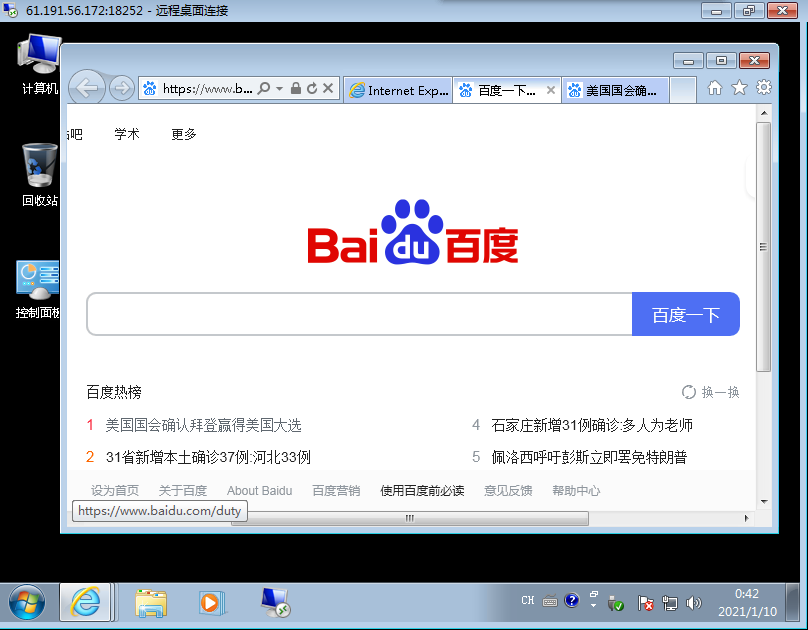Select the 计算机 desktop icon

point(39,65)
